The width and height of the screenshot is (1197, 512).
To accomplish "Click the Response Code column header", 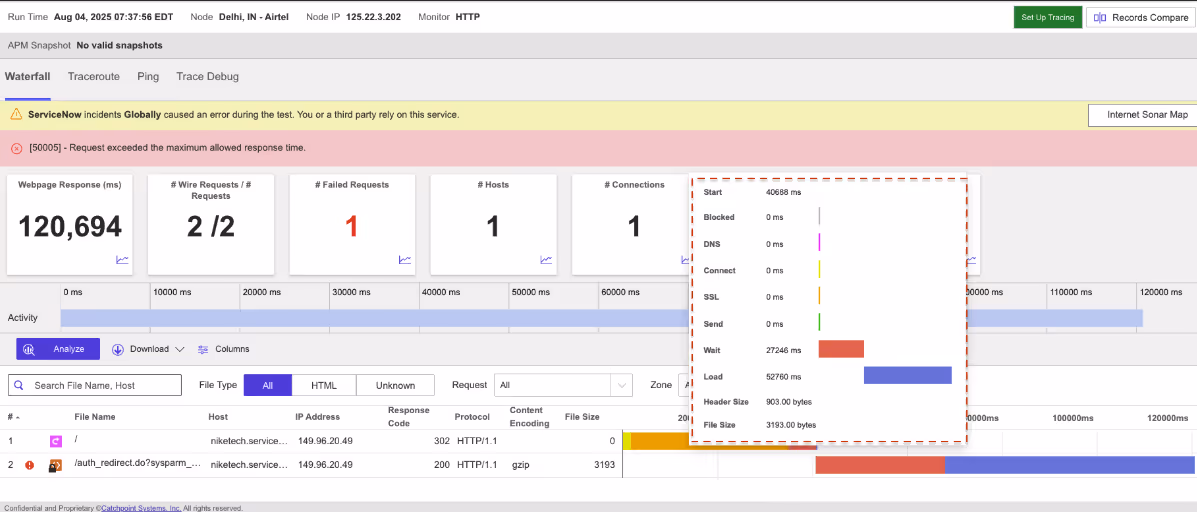I will pos(408,417).
